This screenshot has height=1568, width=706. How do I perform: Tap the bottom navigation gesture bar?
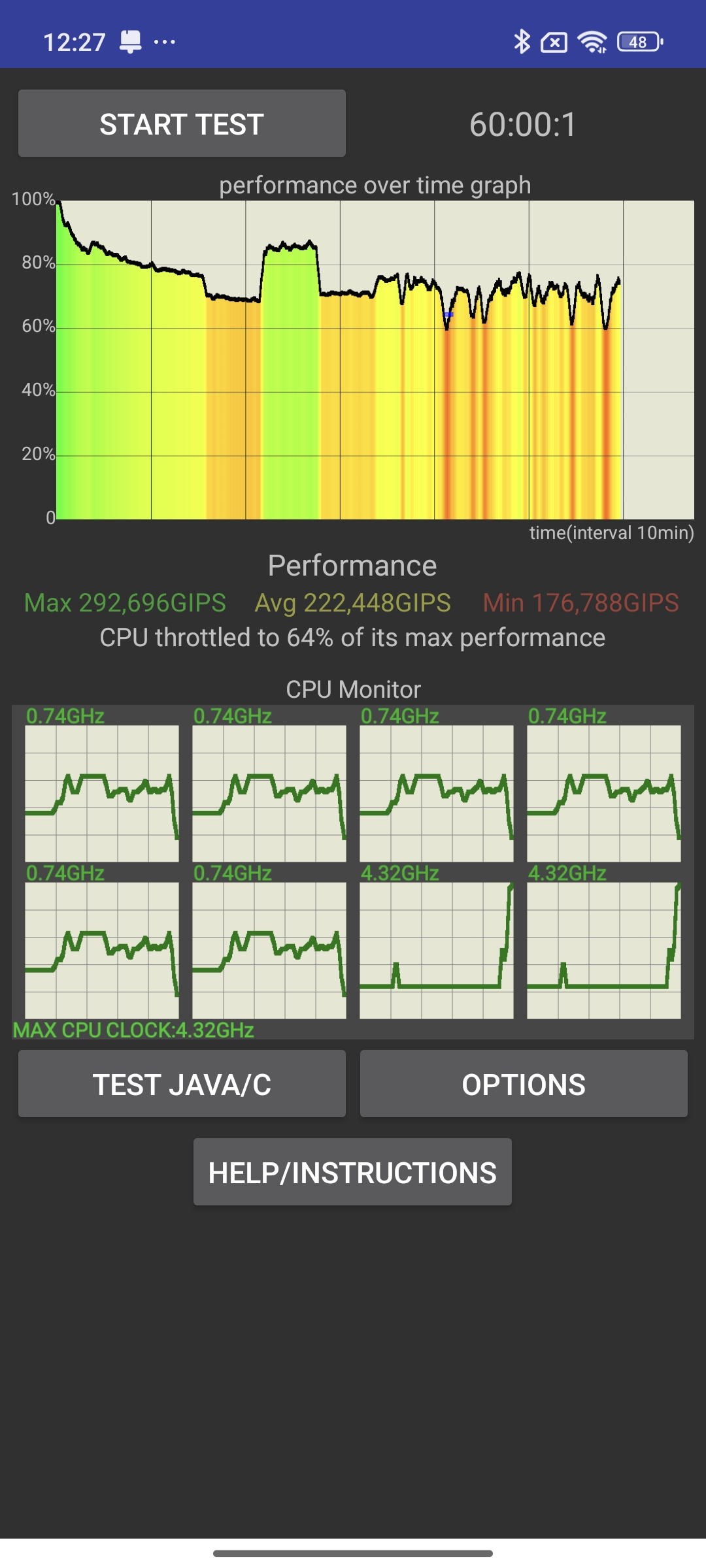point(353,1553)
